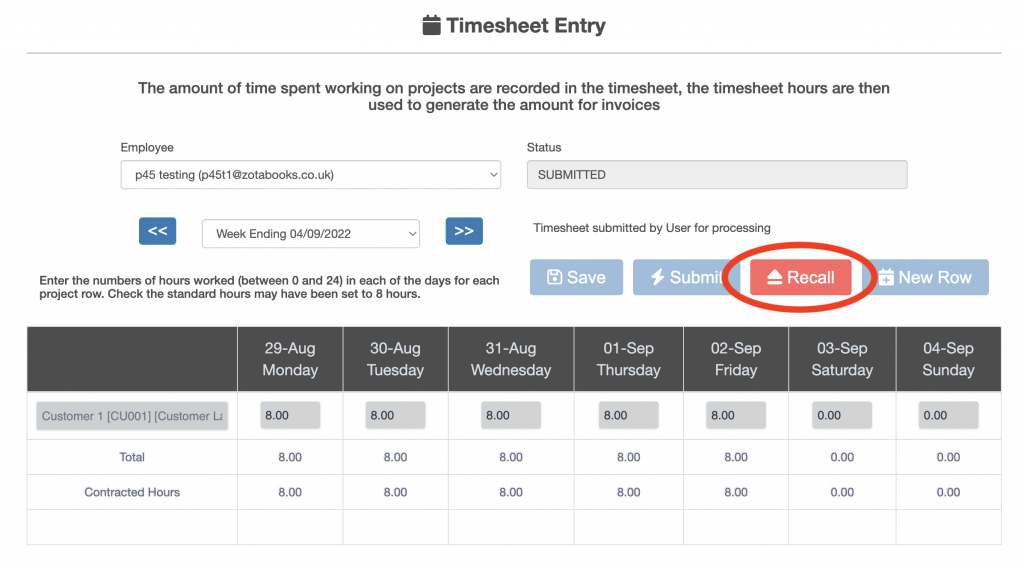Click Monday 29-Aug hours input
Image resolution: width=1024 pixels, height=564 pixels.
(290, 415)
